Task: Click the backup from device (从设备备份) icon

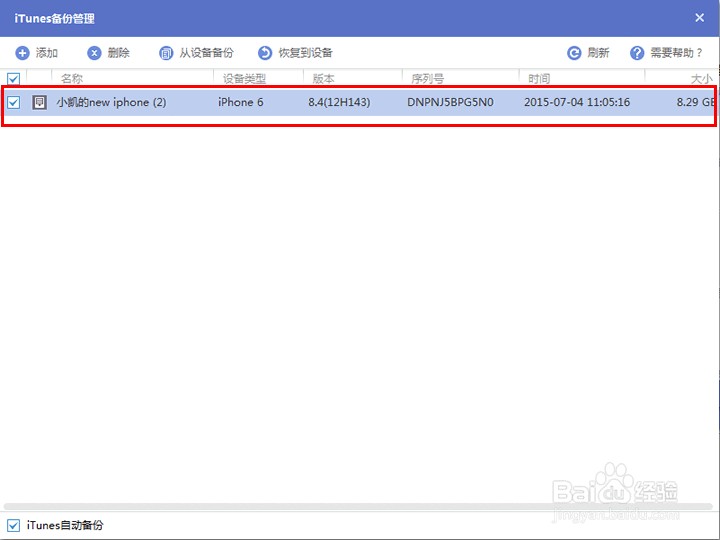Action: (166, 53)
